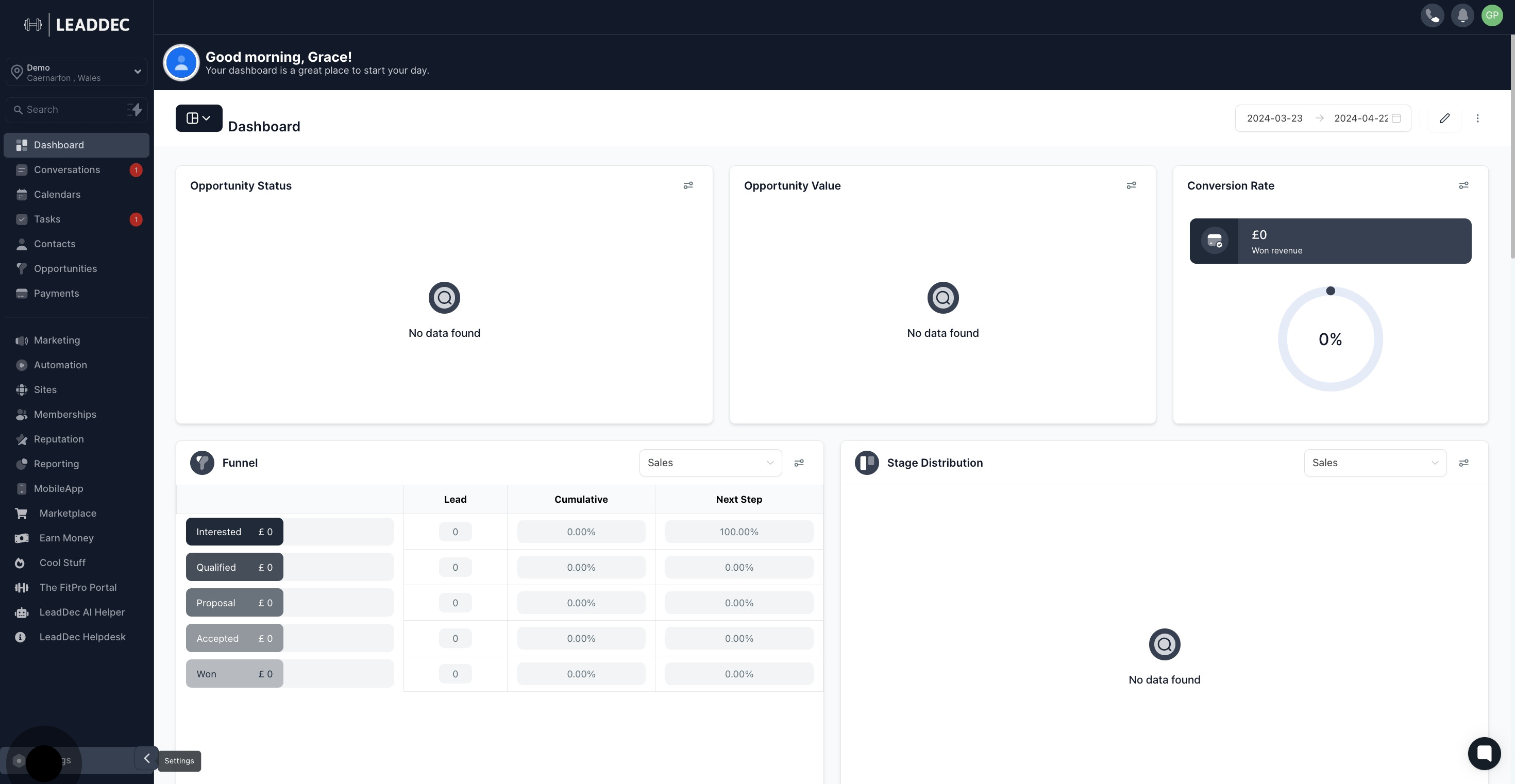Open the Funnel Sales pipeline dropdown
Image resolution: width=1515 pixels, height=784 pixels.
click(711, 463)
